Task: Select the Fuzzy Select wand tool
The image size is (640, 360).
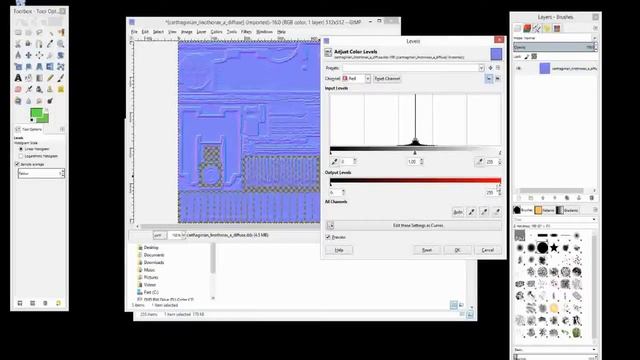Action: click(x=50, y=33)
